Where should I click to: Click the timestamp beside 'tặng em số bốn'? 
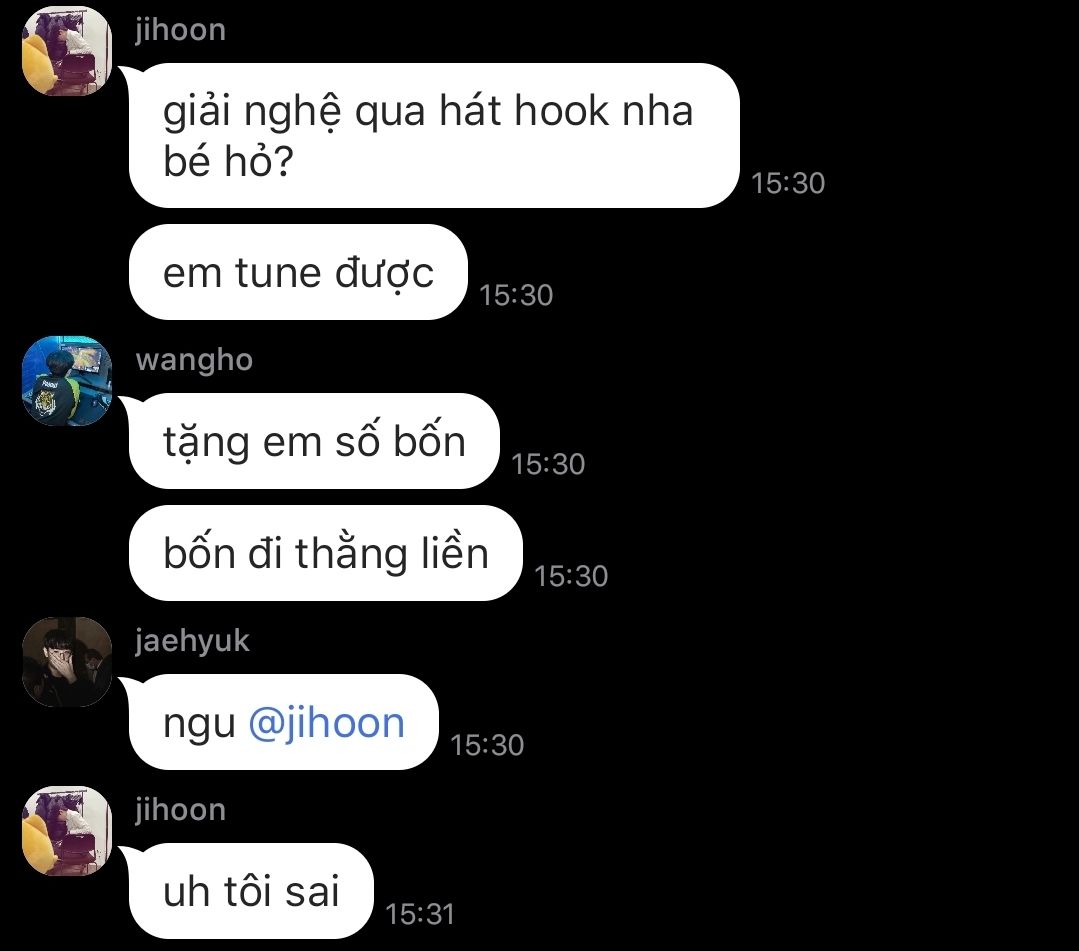tap(548, 464)
